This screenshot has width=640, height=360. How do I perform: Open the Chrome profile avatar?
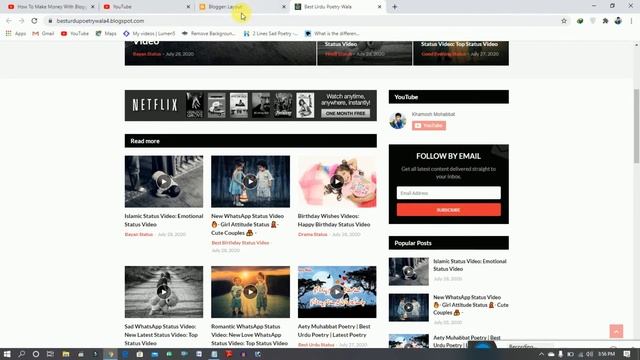point(618,21)
